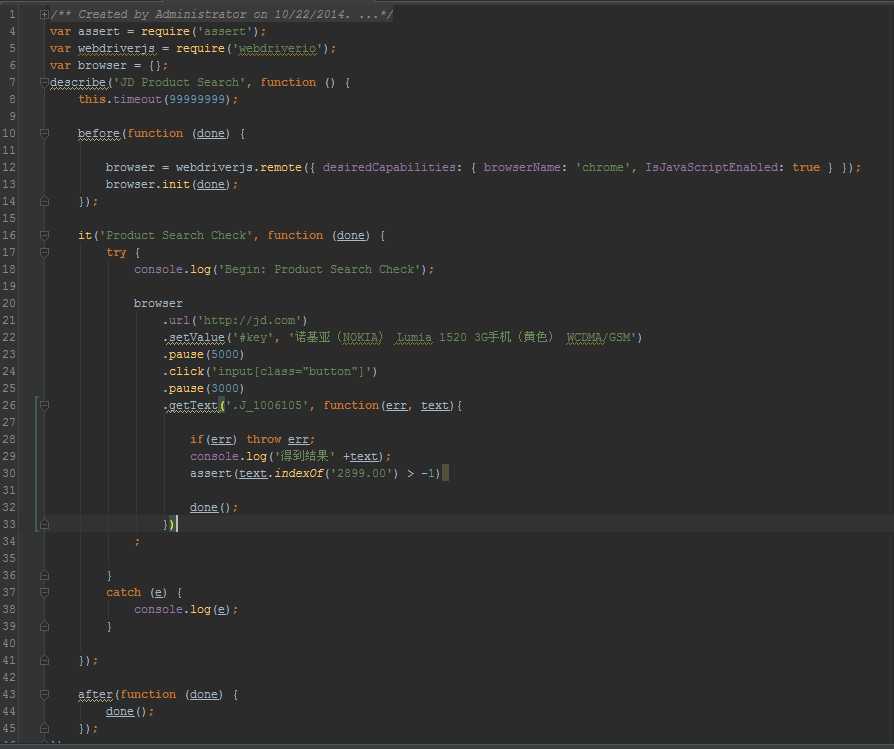
Task: Click the closing fold marker on line 41
Action: point(44,660)
